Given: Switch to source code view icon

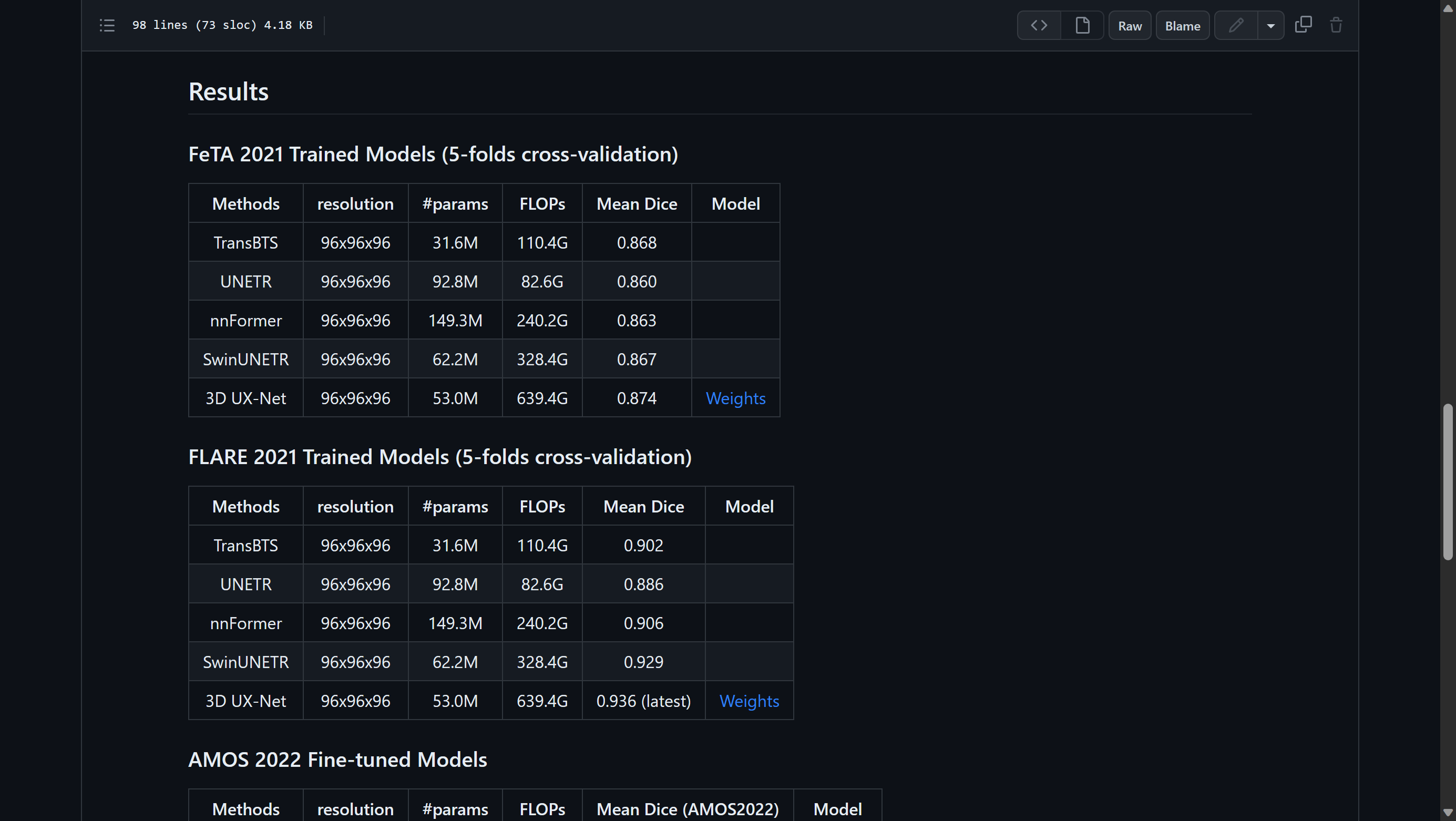Looking at the screenshot, I should coord(1039,25).
